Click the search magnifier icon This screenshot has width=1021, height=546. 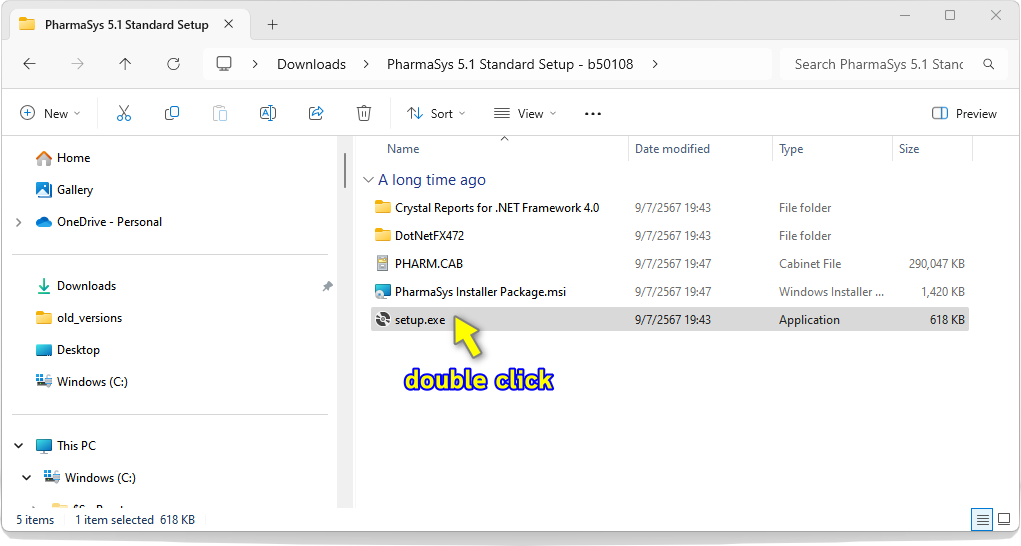988,64
